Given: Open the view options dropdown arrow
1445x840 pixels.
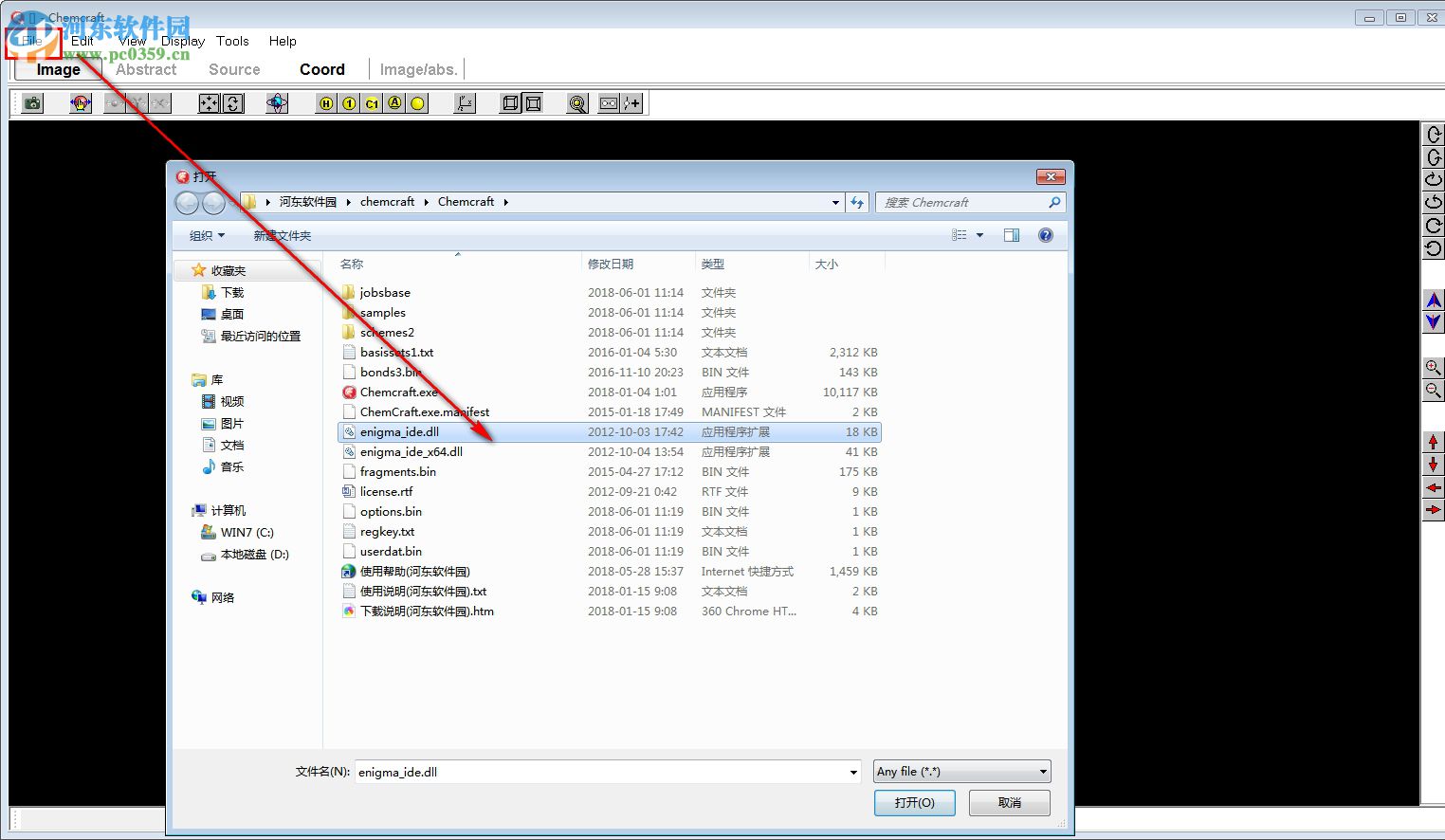Looking at the screenshot, I should 979,235.
